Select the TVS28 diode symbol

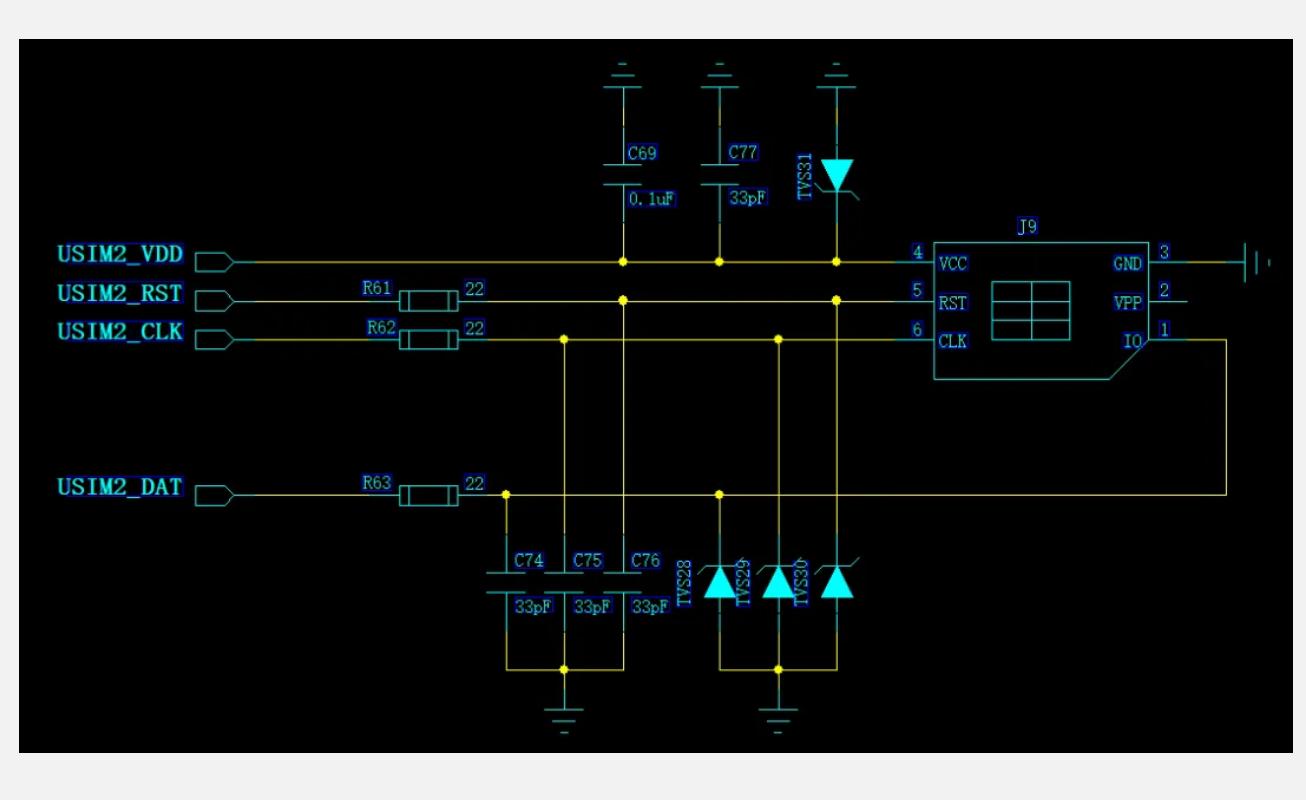(x=719, y=581)
